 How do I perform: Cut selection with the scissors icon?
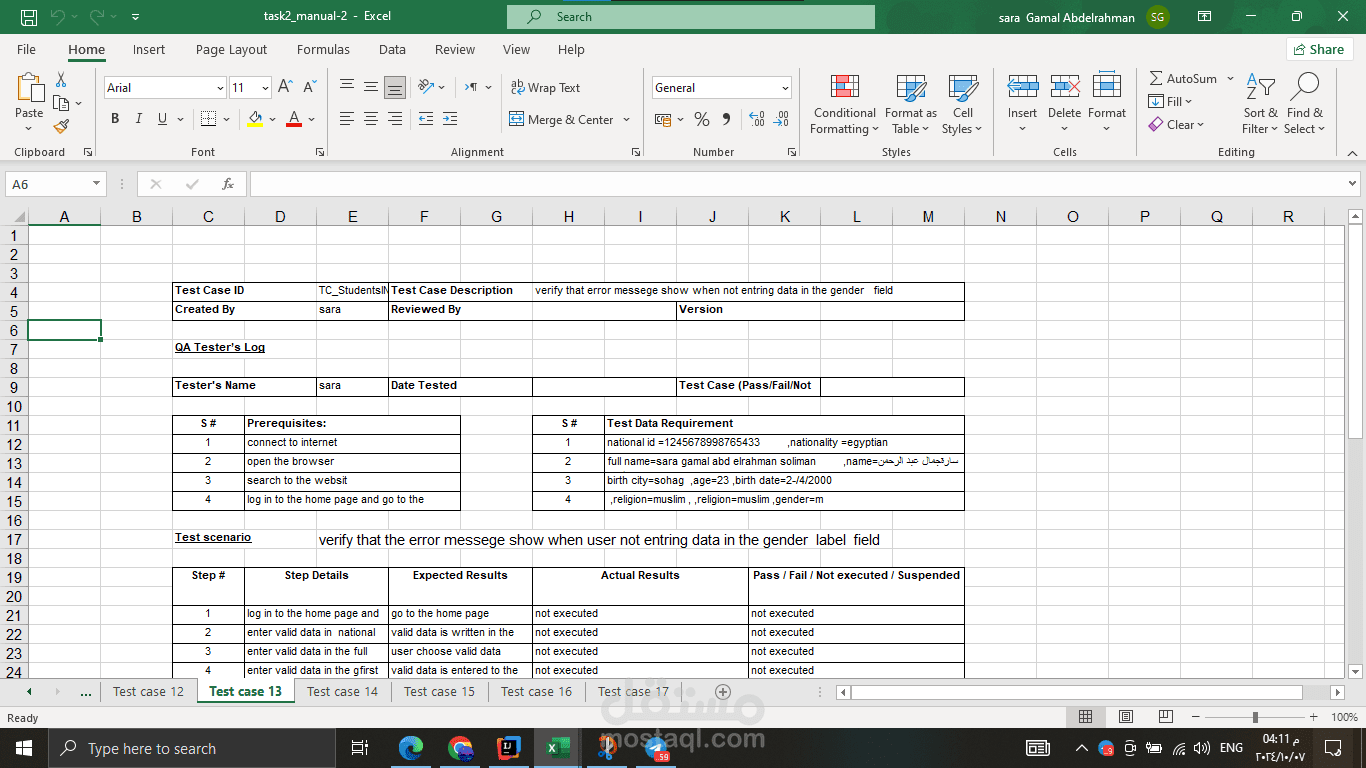click(x=61, y=80)
